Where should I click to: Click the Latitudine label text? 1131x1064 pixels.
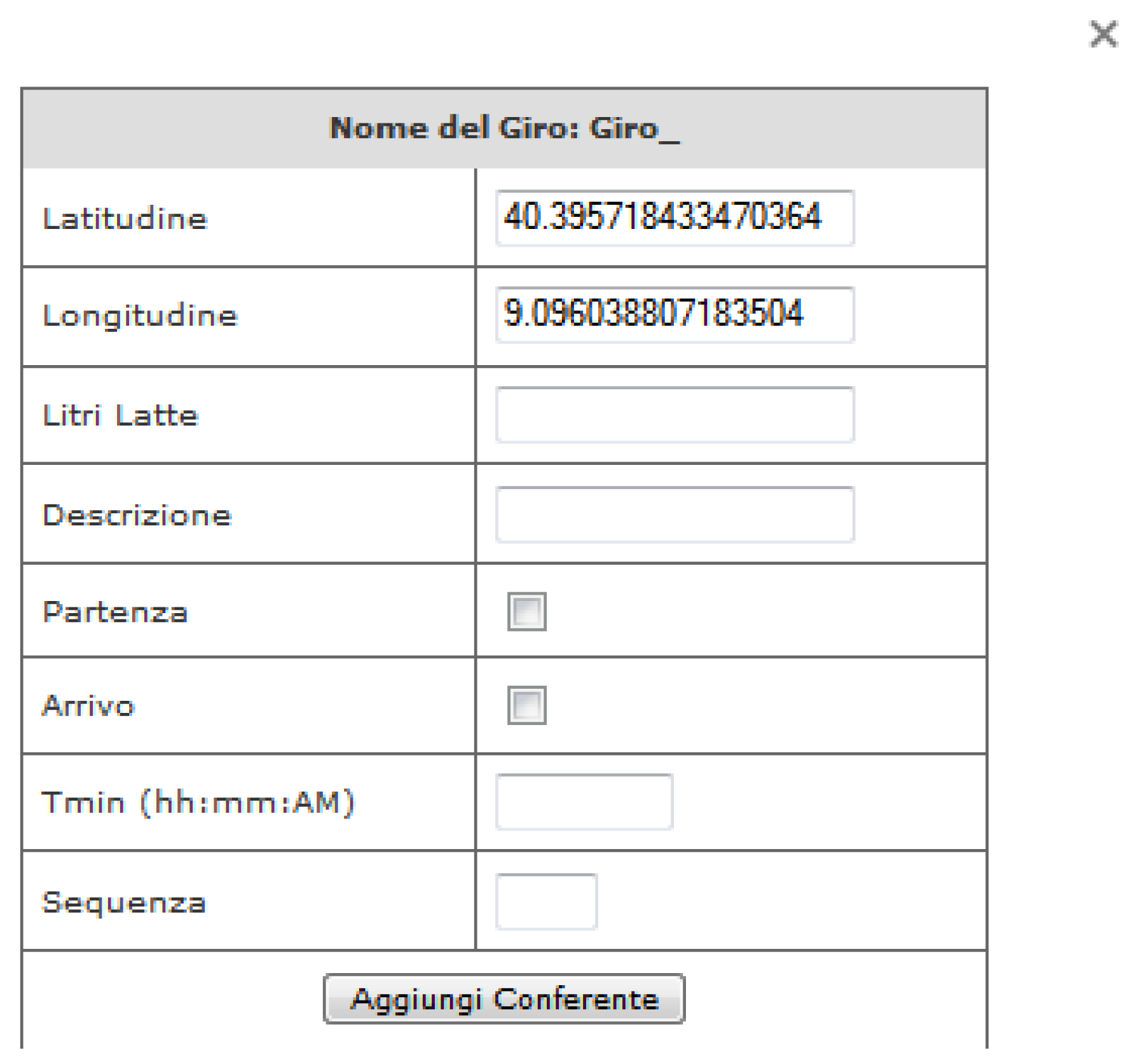125,219
